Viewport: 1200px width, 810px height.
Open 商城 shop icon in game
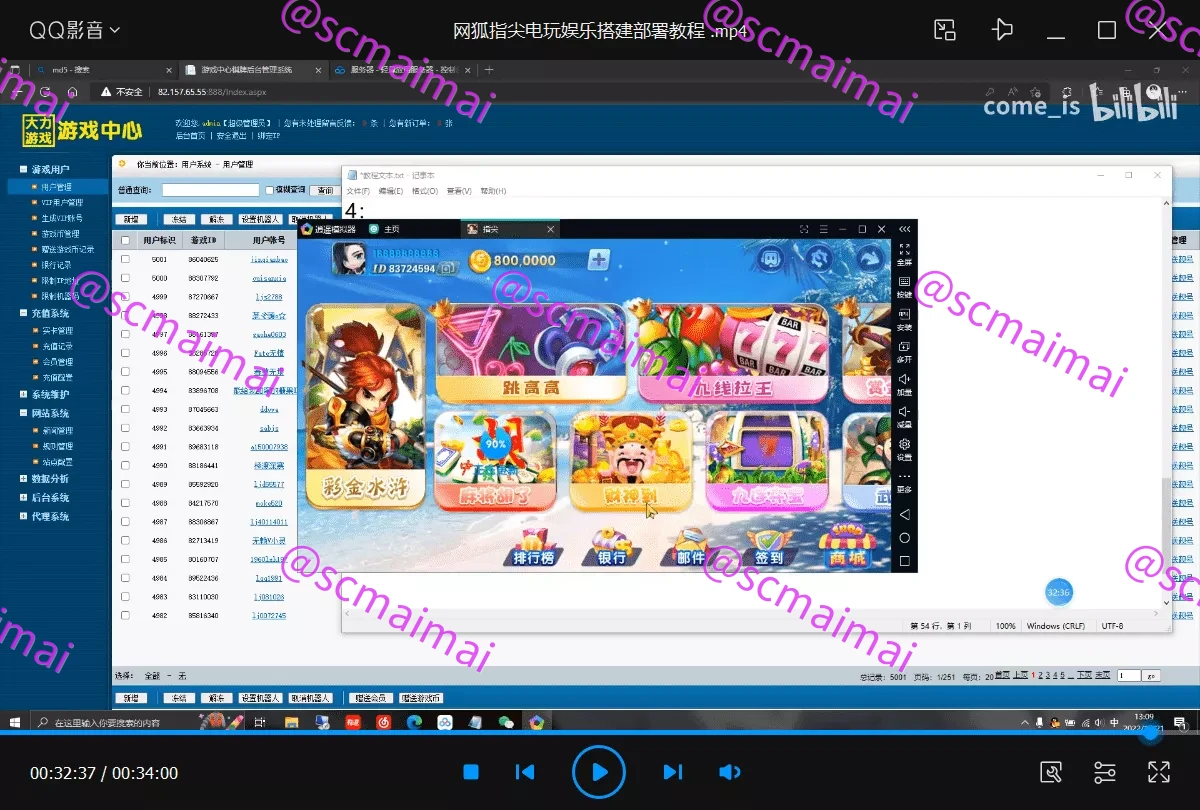pos(846,545)
